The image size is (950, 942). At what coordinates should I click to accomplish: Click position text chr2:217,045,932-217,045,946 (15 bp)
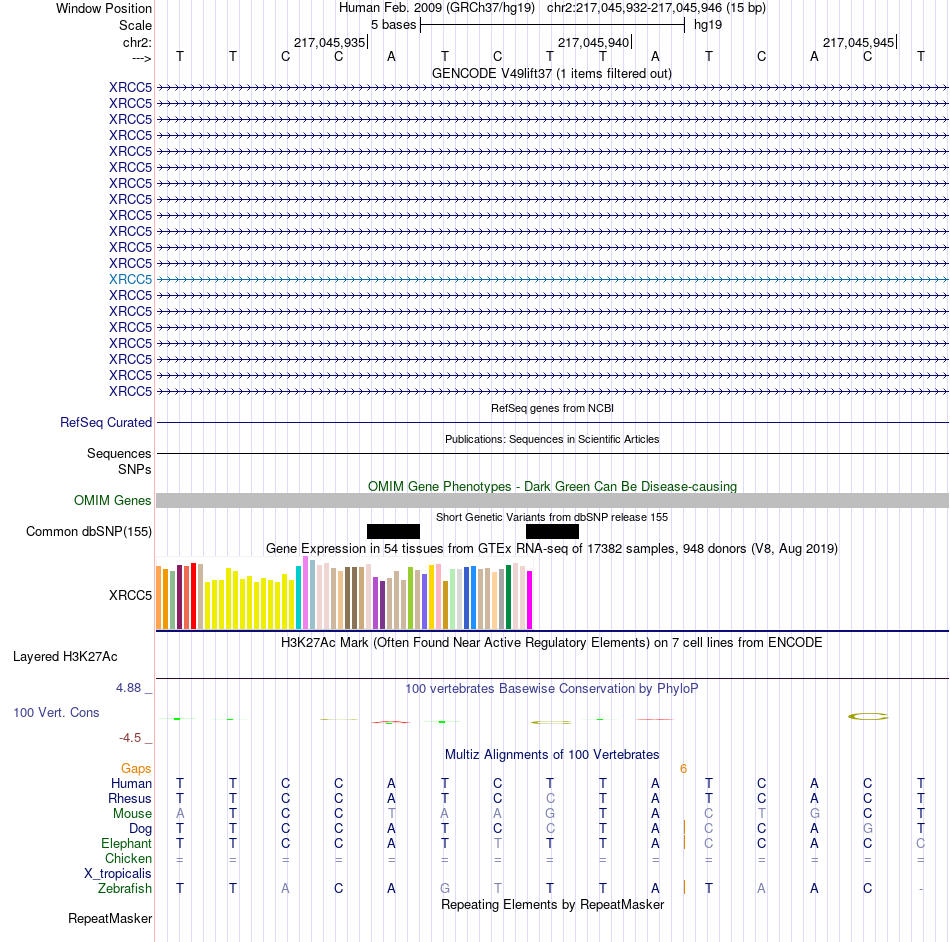point(656,8)
